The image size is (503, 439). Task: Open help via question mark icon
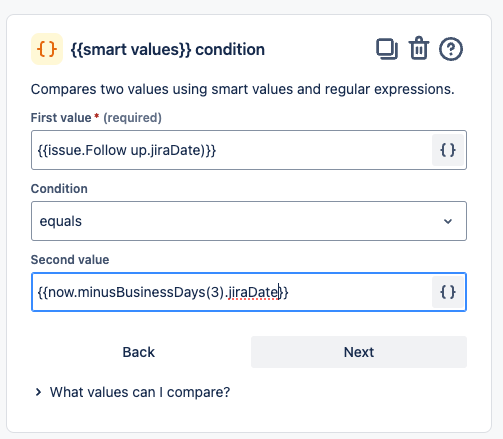[451, 49]
